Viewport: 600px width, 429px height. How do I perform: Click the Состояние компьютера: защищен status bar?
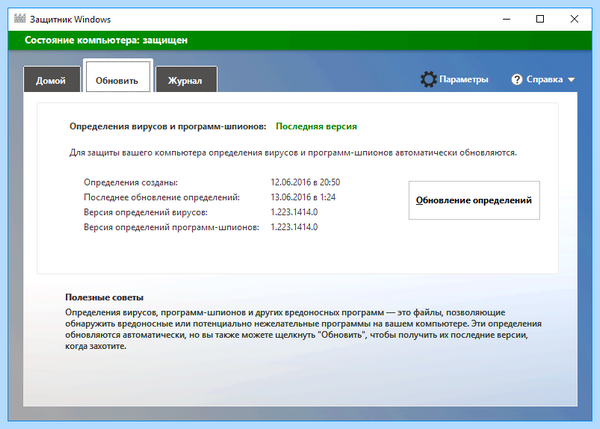tap(300, 40)
